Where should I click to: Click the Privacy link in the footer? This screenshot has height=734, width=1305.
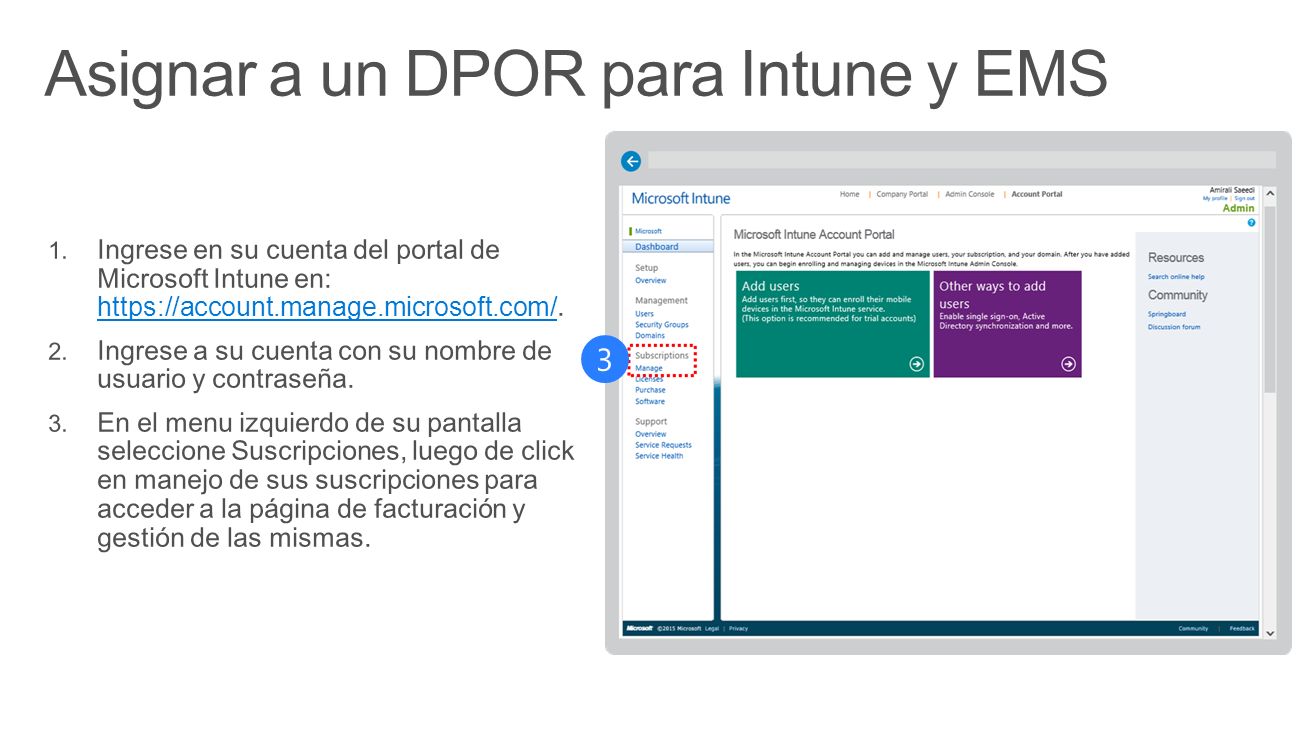click(x=738, y=628)
